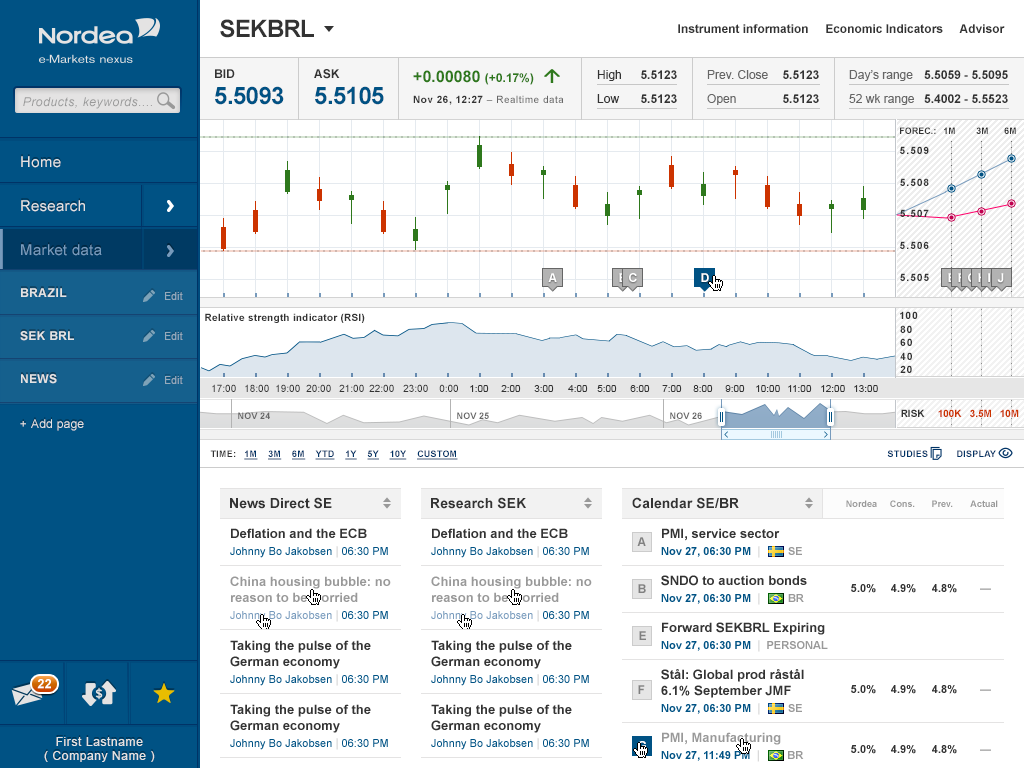Click the search magnifier icon
Viewport: 1024px width, 768px height.
click(x=166, y=101)
